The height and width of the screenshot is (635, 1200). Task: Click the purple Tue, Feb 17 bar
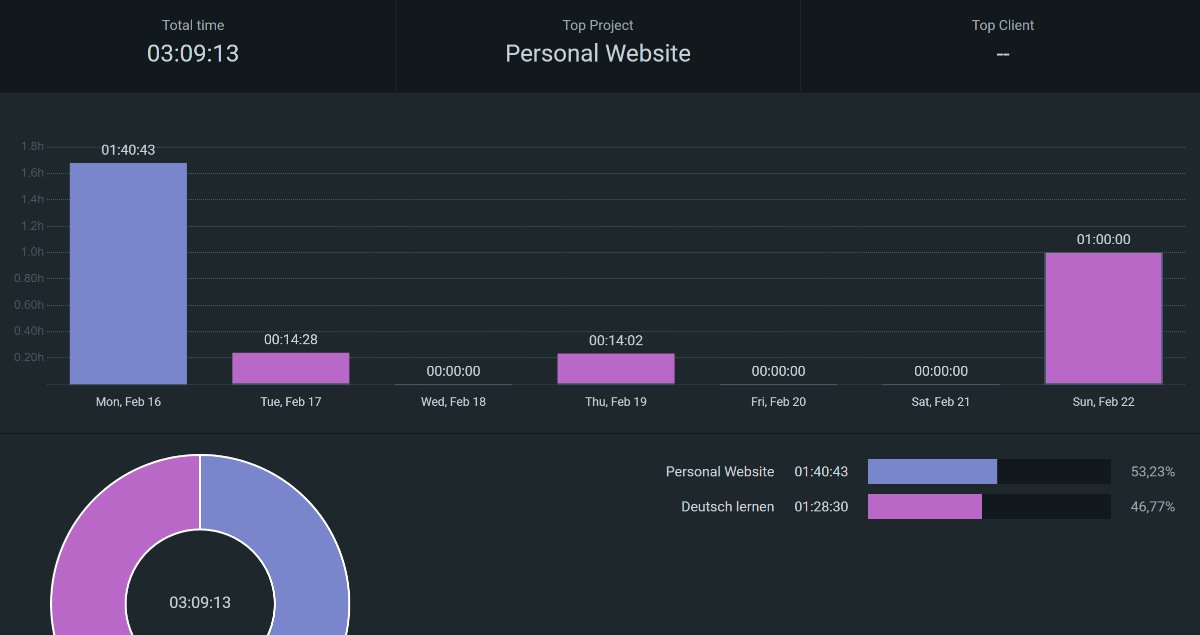coord(291,368)
